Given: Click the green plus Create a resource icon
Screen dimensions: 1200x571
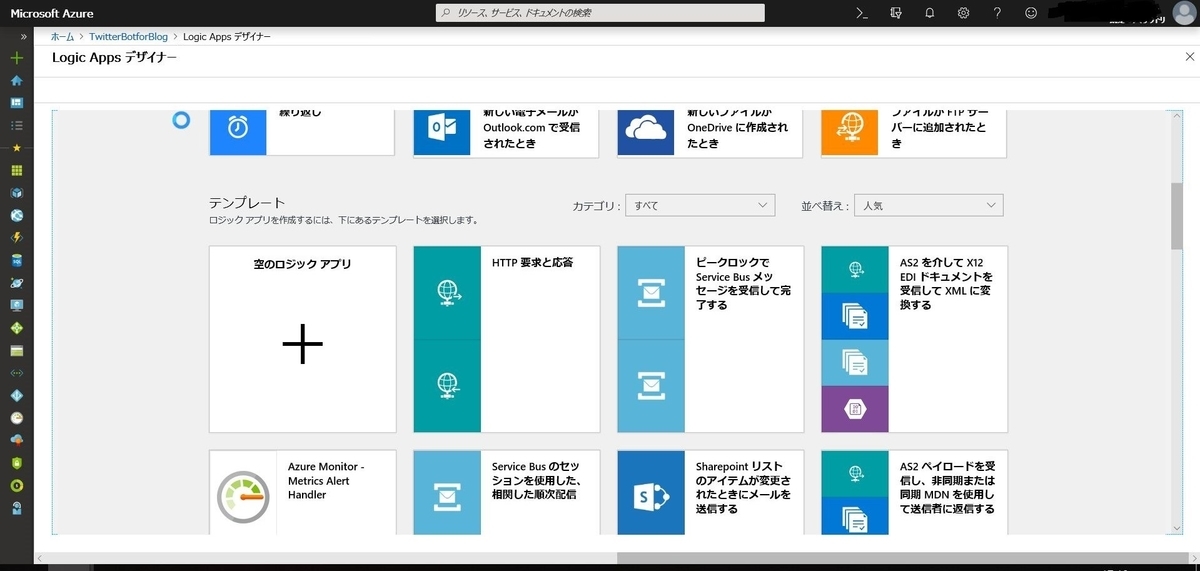Looking at the screenshot, I should [16, 58].
